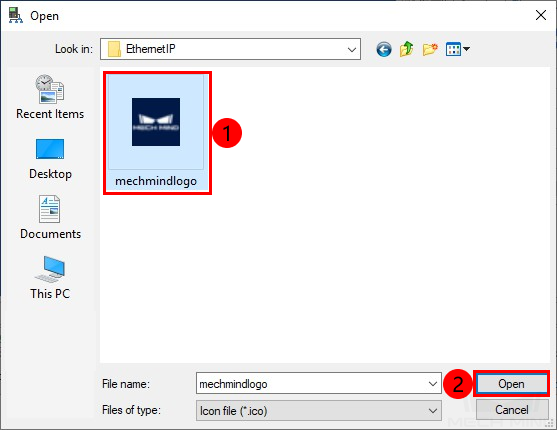This screenshot has height=430, width=557.
Task: Go to Desktop location in sidebar
Action: click(50, 159)
